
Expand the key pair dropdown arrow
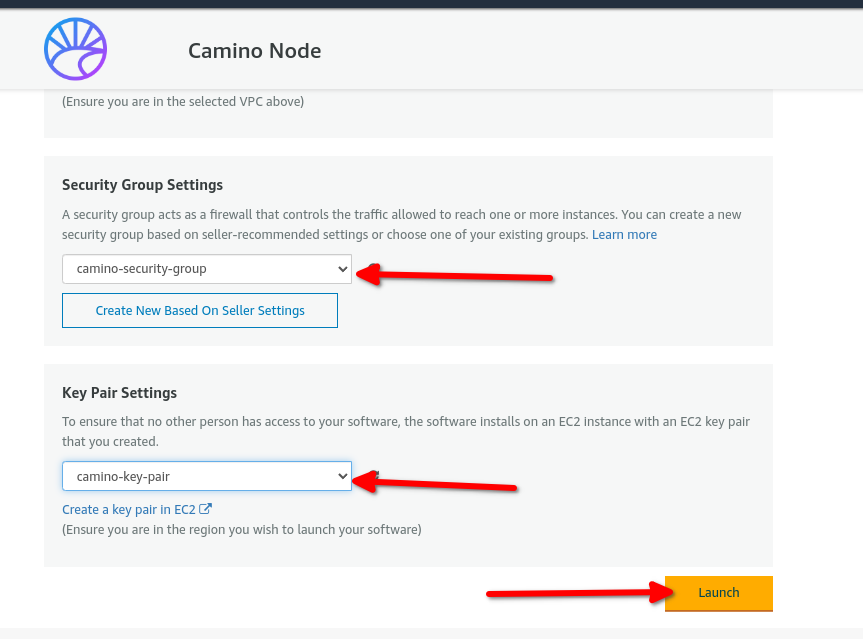coord(342,477)
